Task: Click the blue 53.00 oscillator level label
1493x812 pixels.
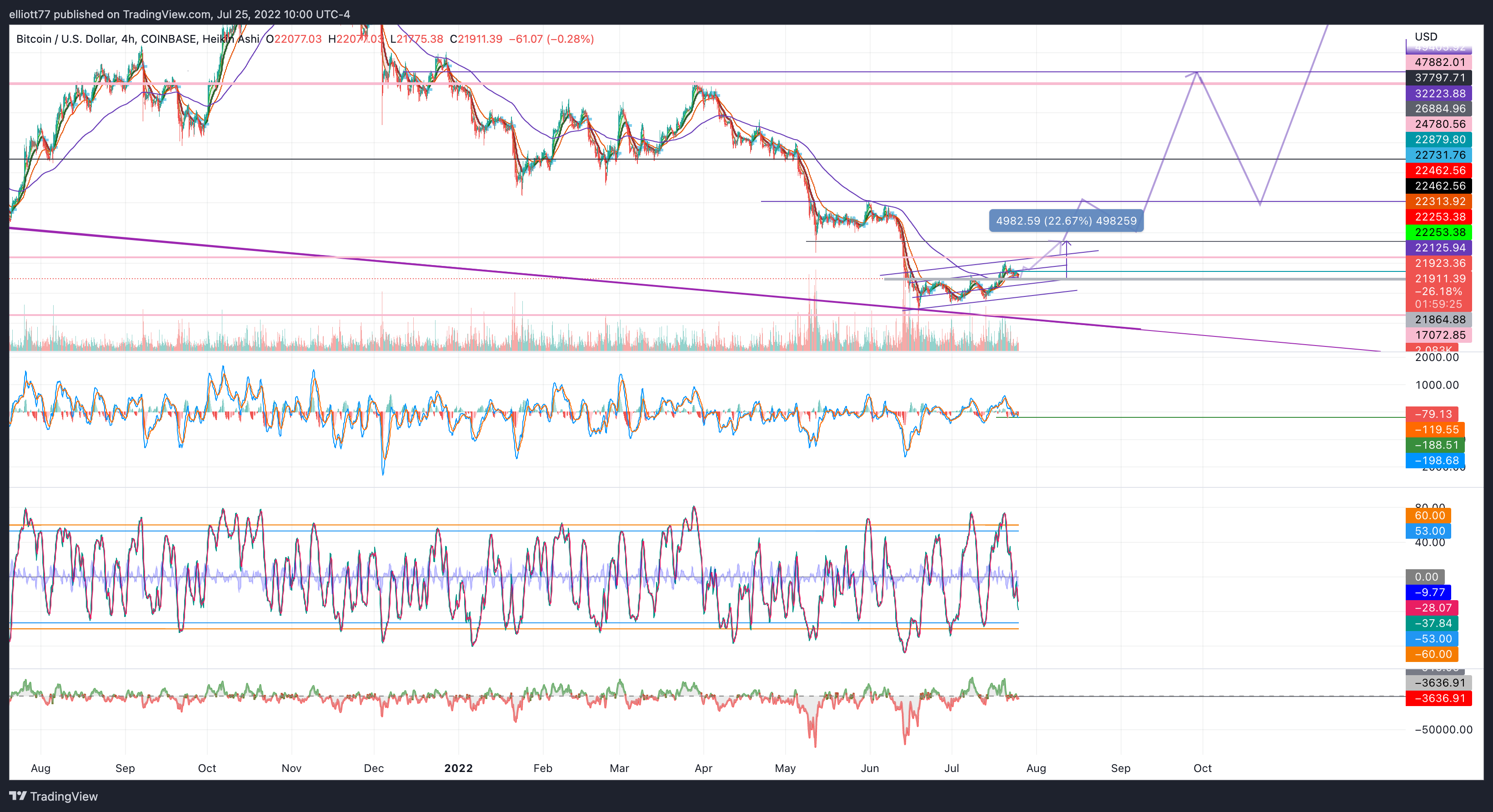Action: (1428, 531)
